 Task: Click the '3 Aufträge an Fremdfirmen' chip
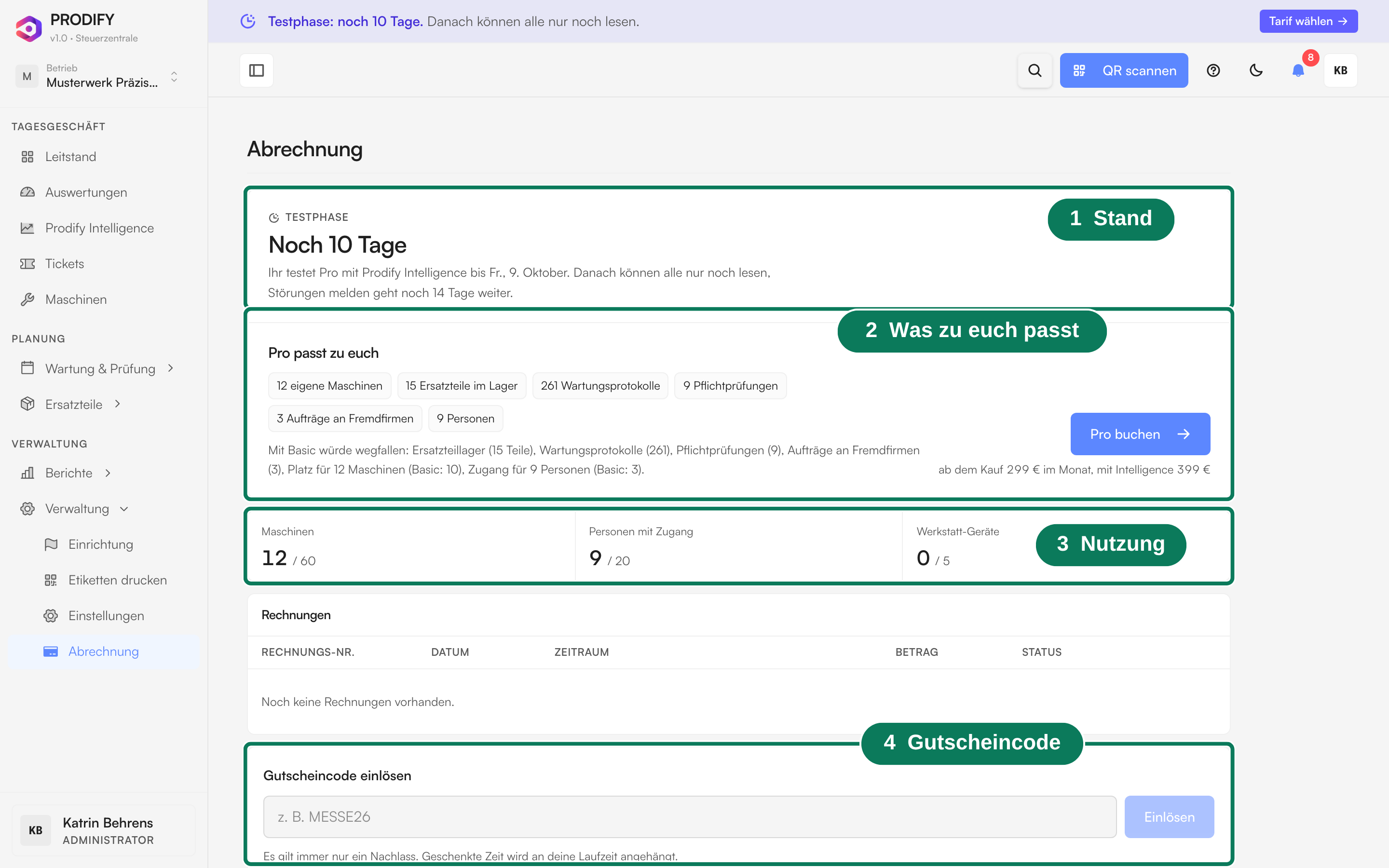pyautogui.click(x=345, y=419)
